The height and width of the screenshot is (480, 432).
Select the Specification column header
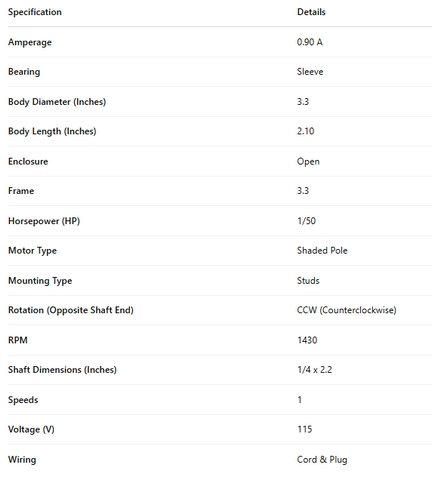pos(35,12)
